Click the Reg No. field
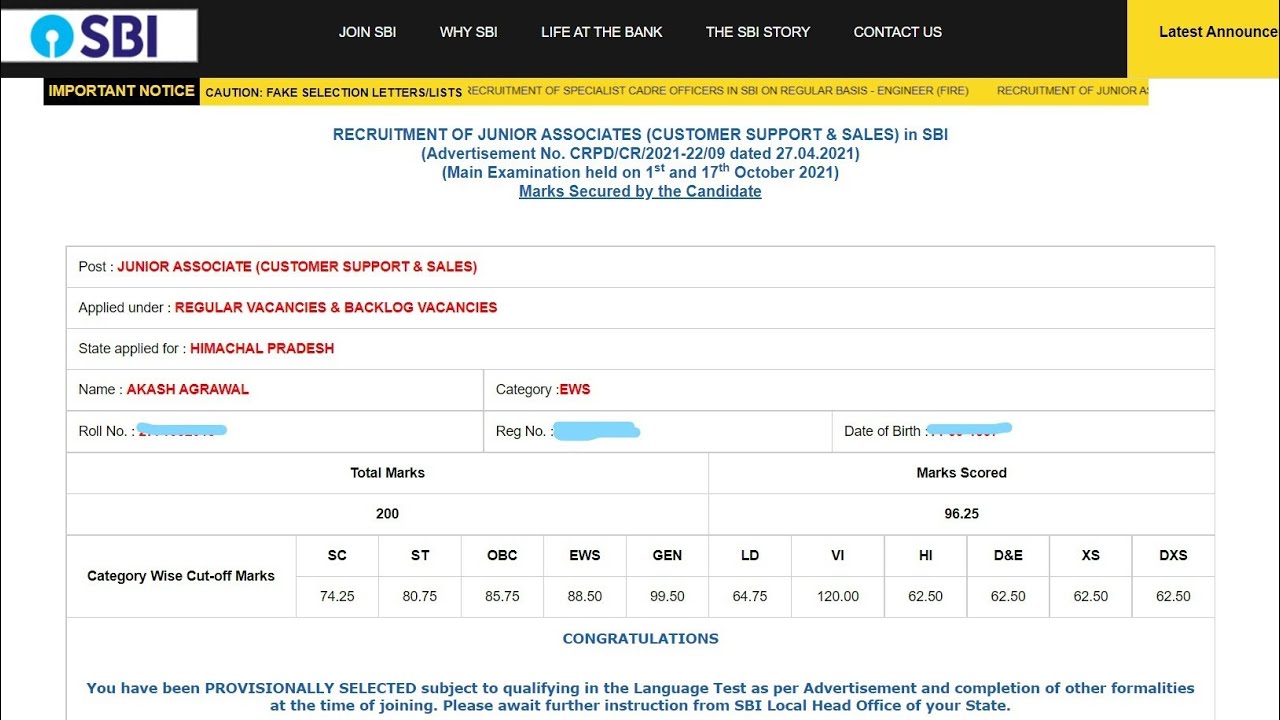The image size is (1280, 720). coord(658,431)
